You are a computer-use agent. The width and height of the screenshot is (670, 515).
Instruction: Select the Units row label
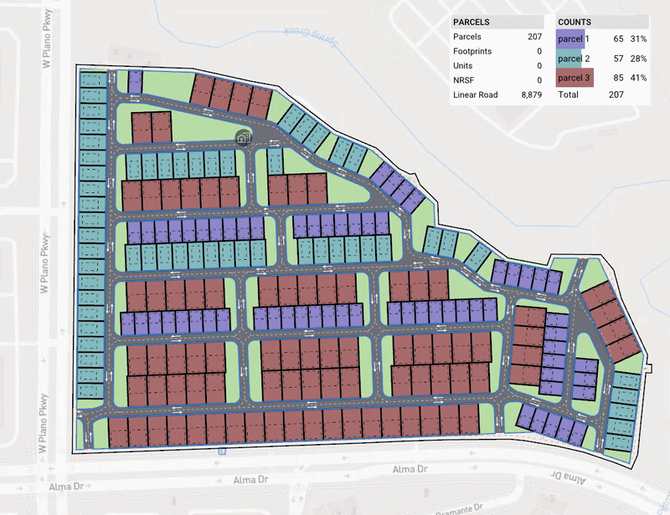[x=464, y=66]
